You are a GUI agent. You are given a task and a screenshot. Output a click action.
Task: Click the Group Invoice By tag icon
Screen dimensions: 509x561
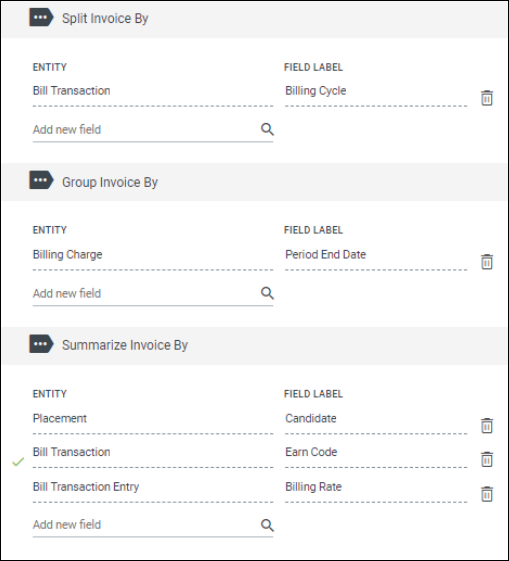[41, 180]
